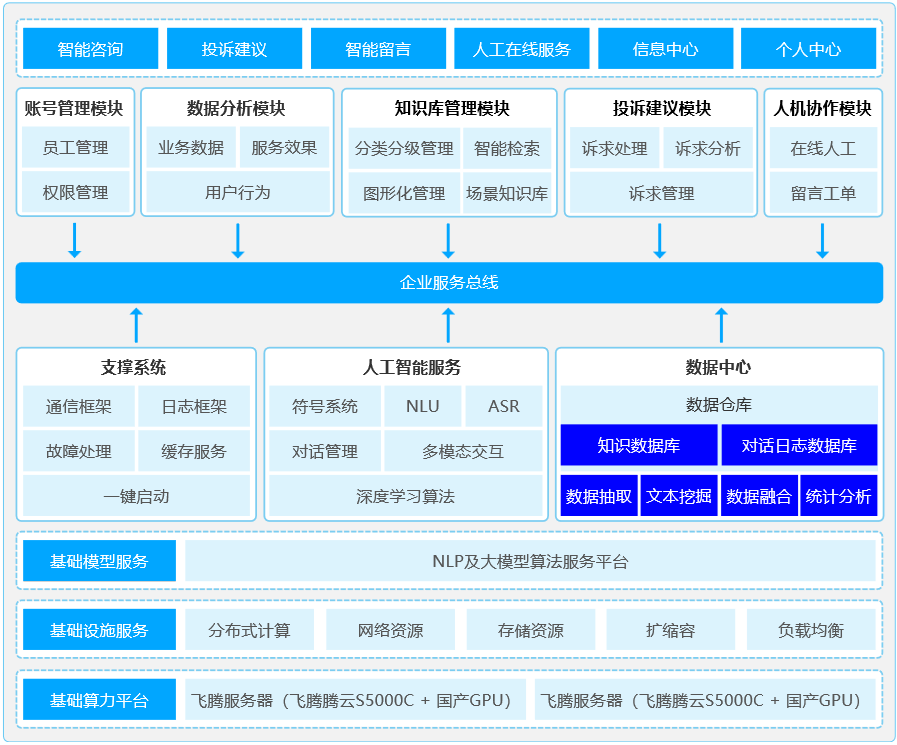The image size is (897, 745).
Task: Open the 用户行为 item
Action: [238, 192]
